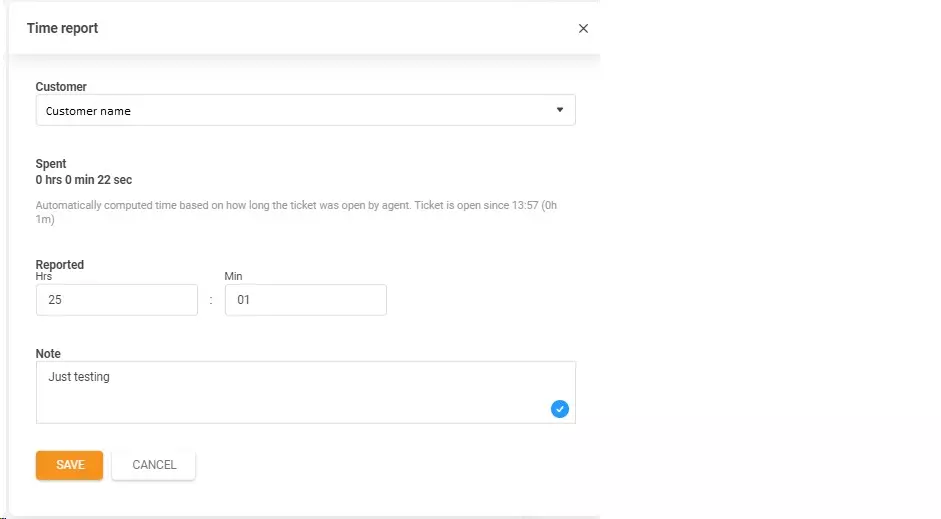Click the Customer field label

[x=61, y=87]
